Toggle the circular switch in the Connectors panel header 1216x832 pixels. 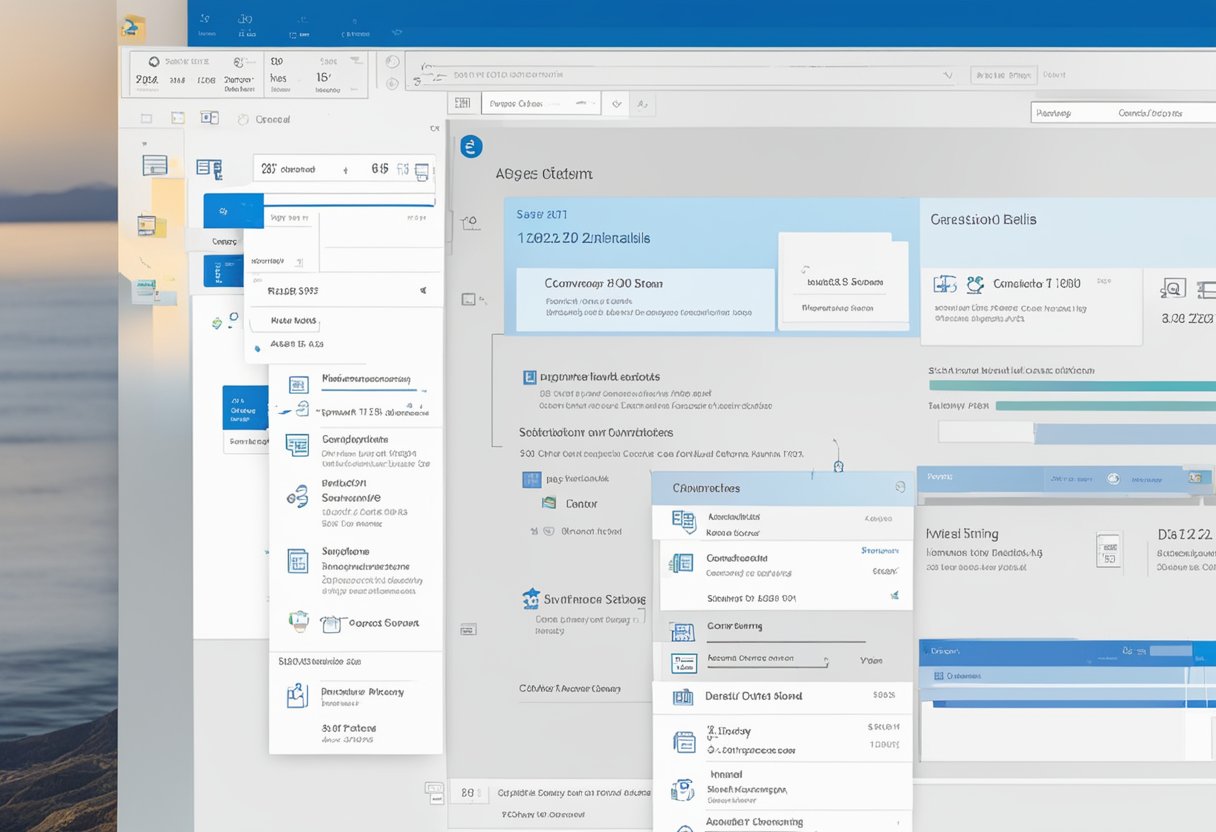[x=900, y=486]
